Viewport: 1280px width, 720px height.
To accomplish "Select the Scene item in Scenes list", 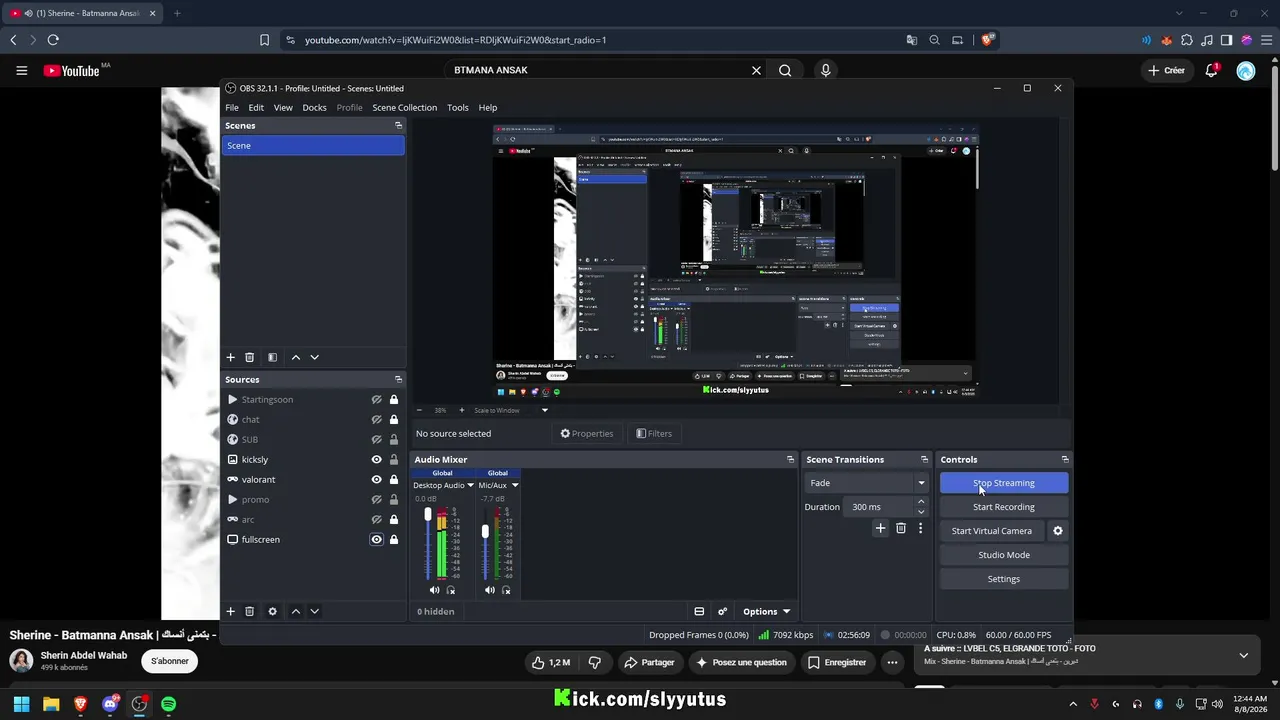I will pos(313,145).
